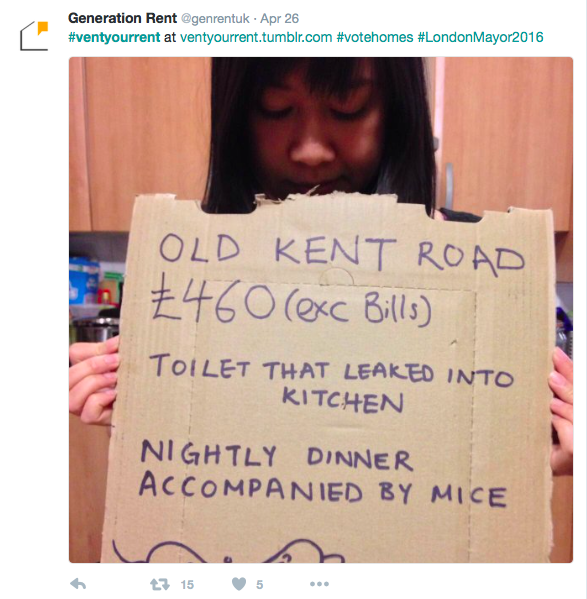Click the Generation Rent house avatar logo
Image resolution: width=587 pixels, height=599 pixels.
[x=34, y=36]
